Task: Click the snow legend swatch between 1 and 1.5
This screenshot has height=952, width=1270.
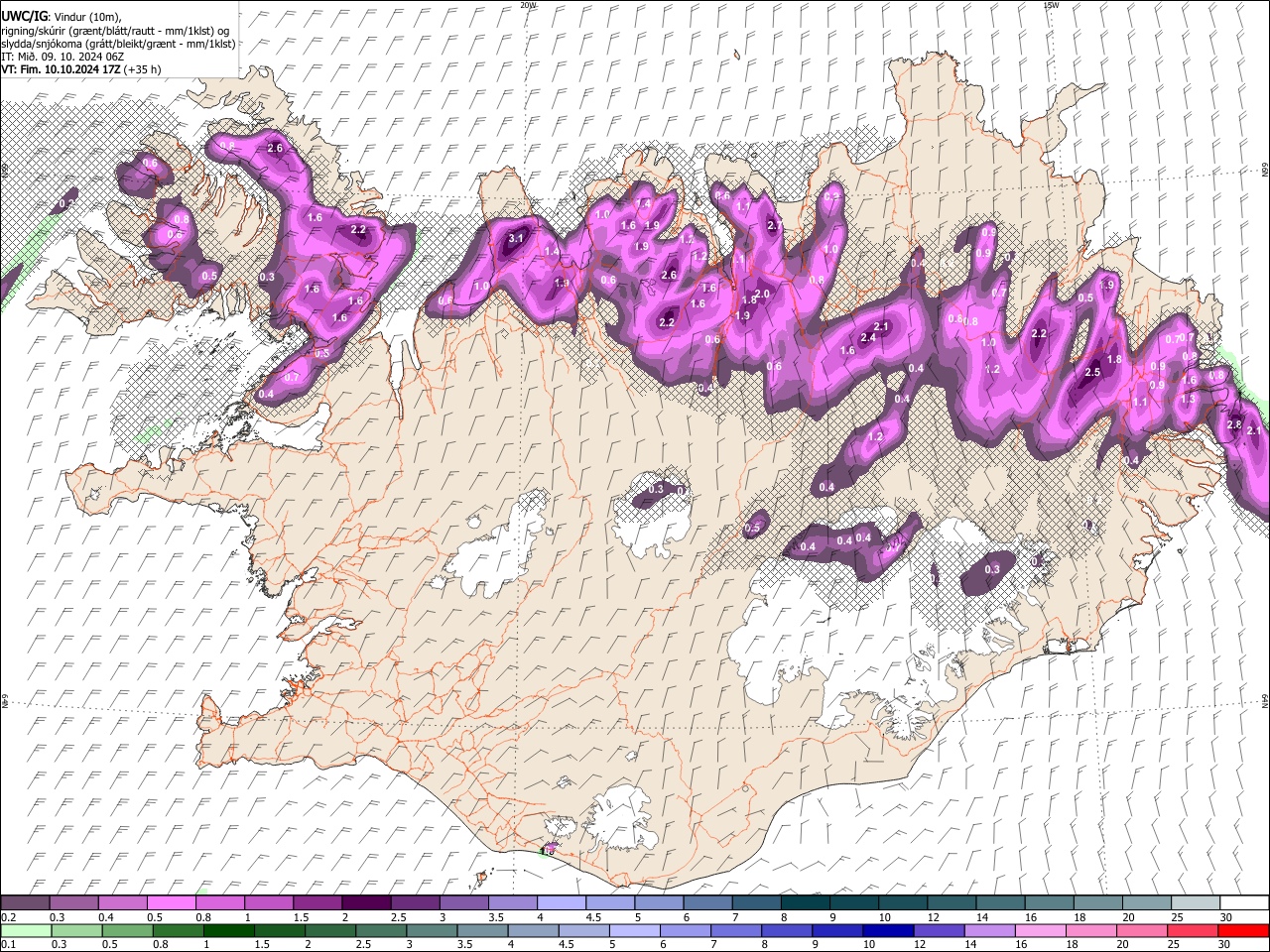Action: pos(268,902)
